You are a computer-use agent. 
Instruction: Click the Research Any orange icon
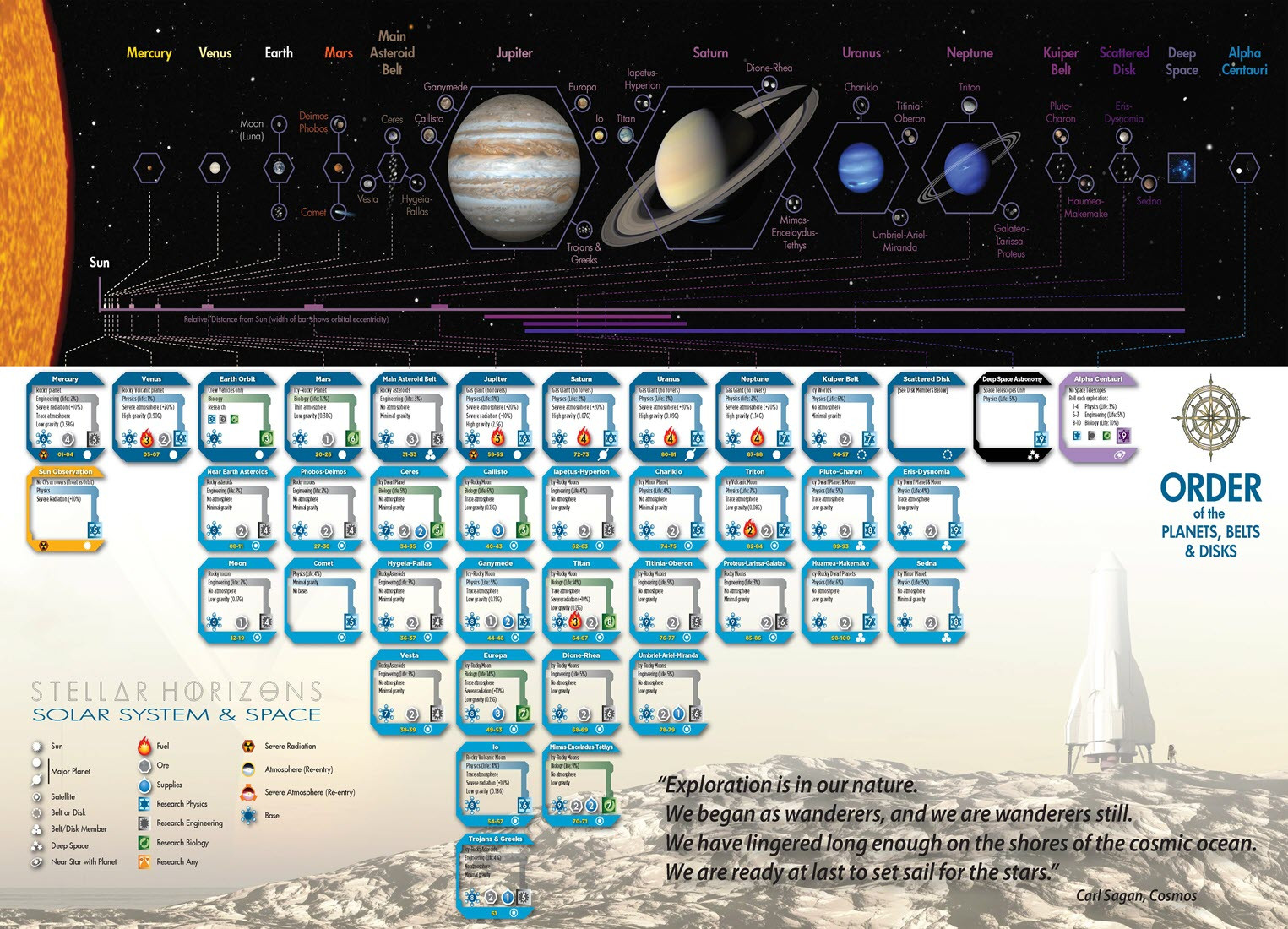coord(144,862)
